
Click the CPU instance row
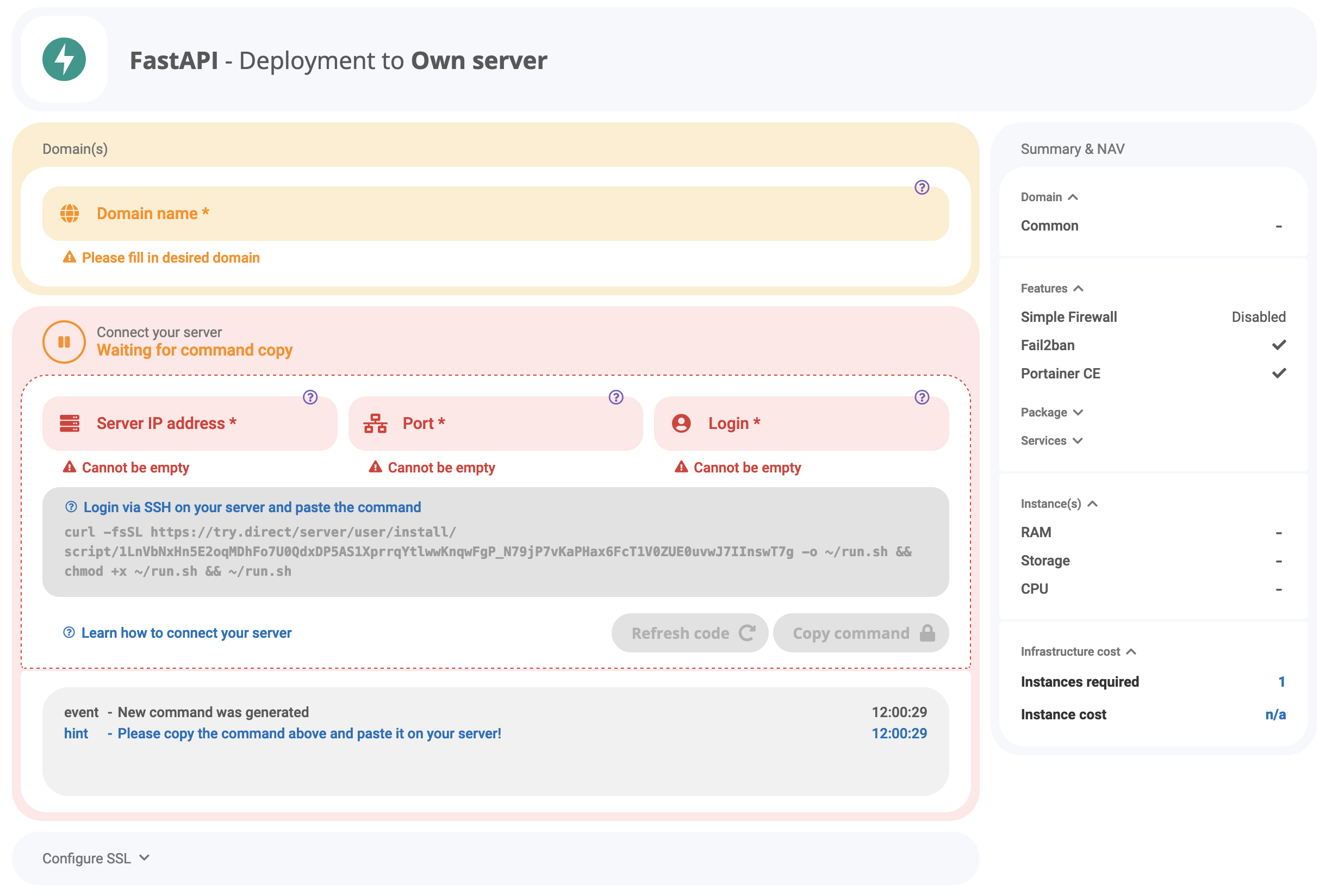pos(1153,589)
